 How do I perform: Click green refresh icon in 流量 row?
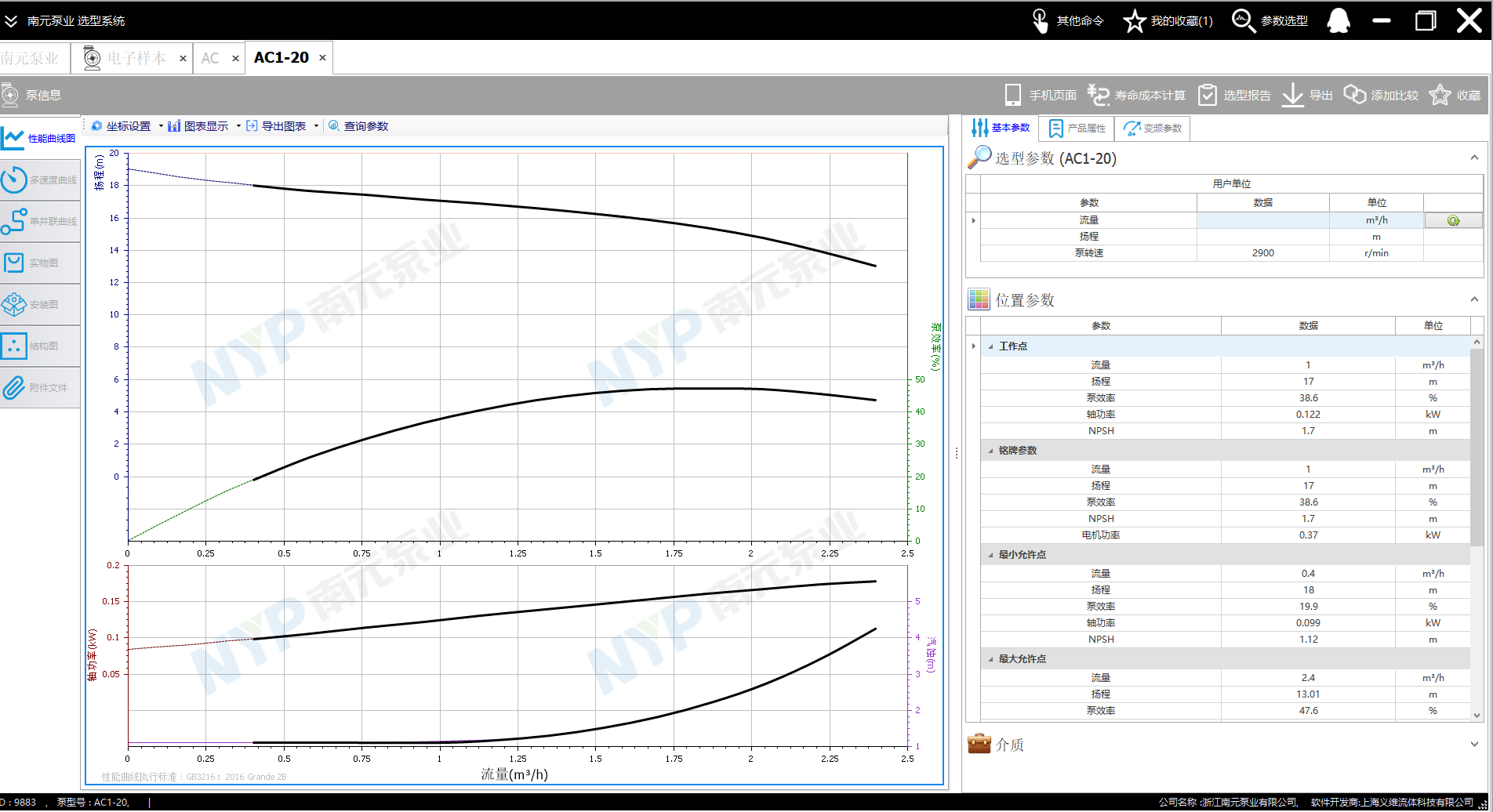coord(1453,221)
